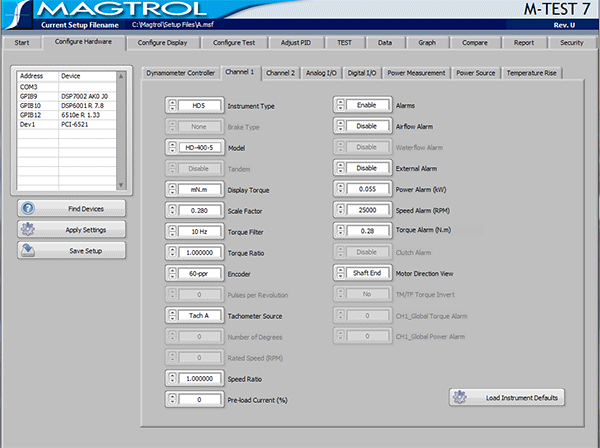Open the Start tab

pos(22,43)
